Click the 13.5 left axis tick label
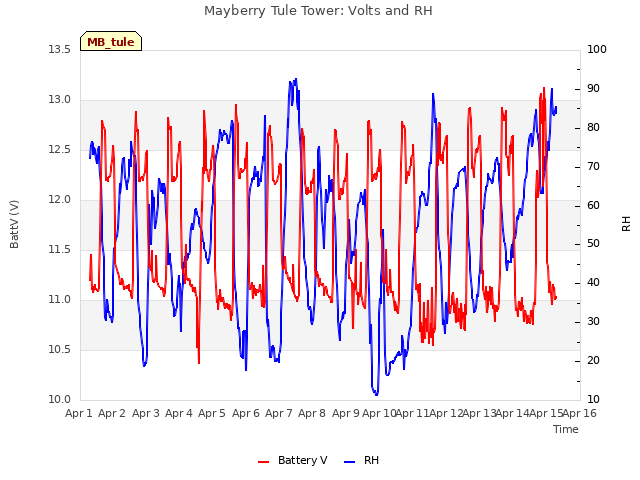 pos(60,50)
